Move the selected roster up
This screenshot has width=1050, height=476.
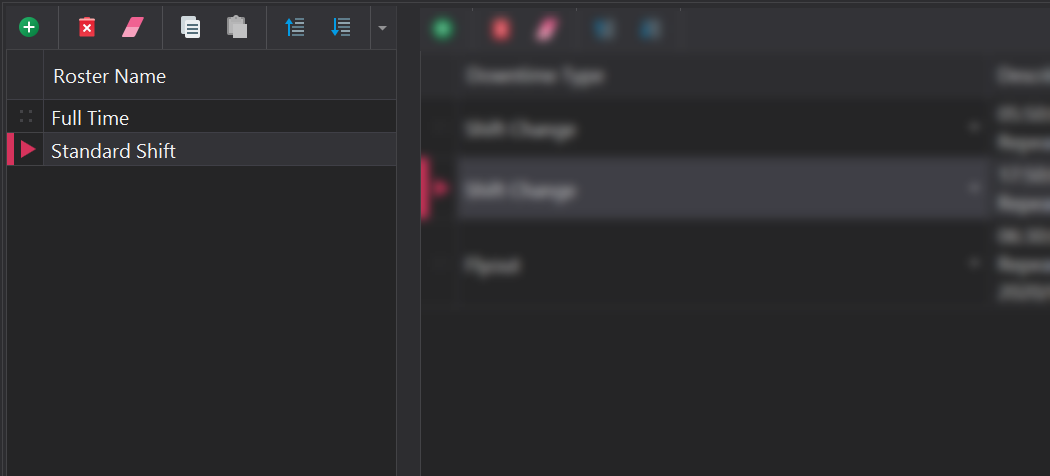[x=295, y=27]
